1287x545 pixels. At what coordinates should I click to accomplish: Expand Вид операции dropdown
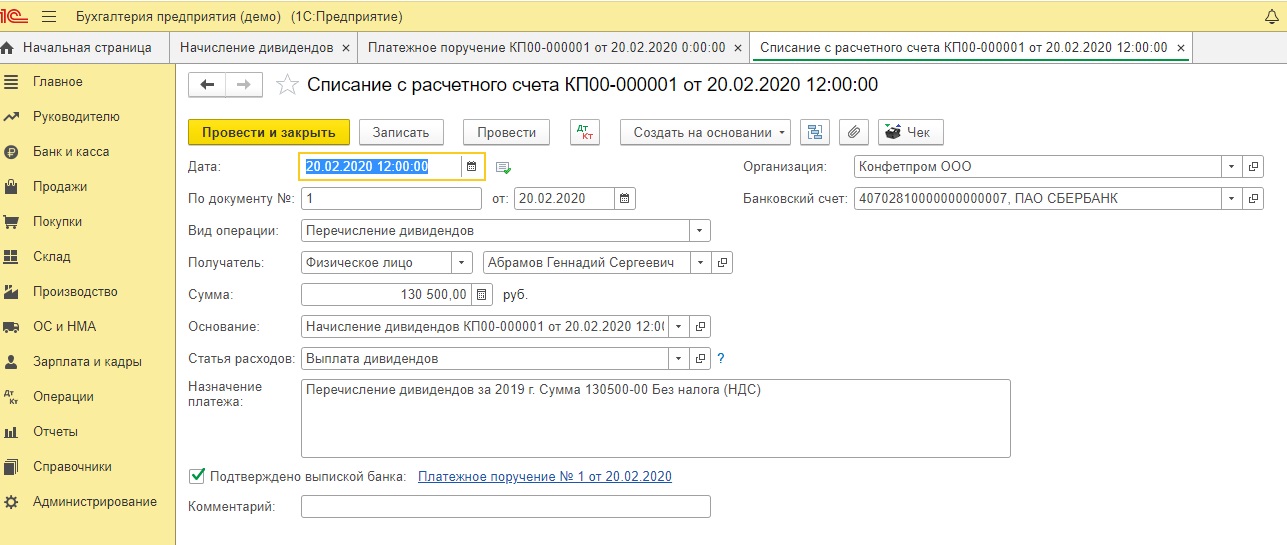[699, 231]
